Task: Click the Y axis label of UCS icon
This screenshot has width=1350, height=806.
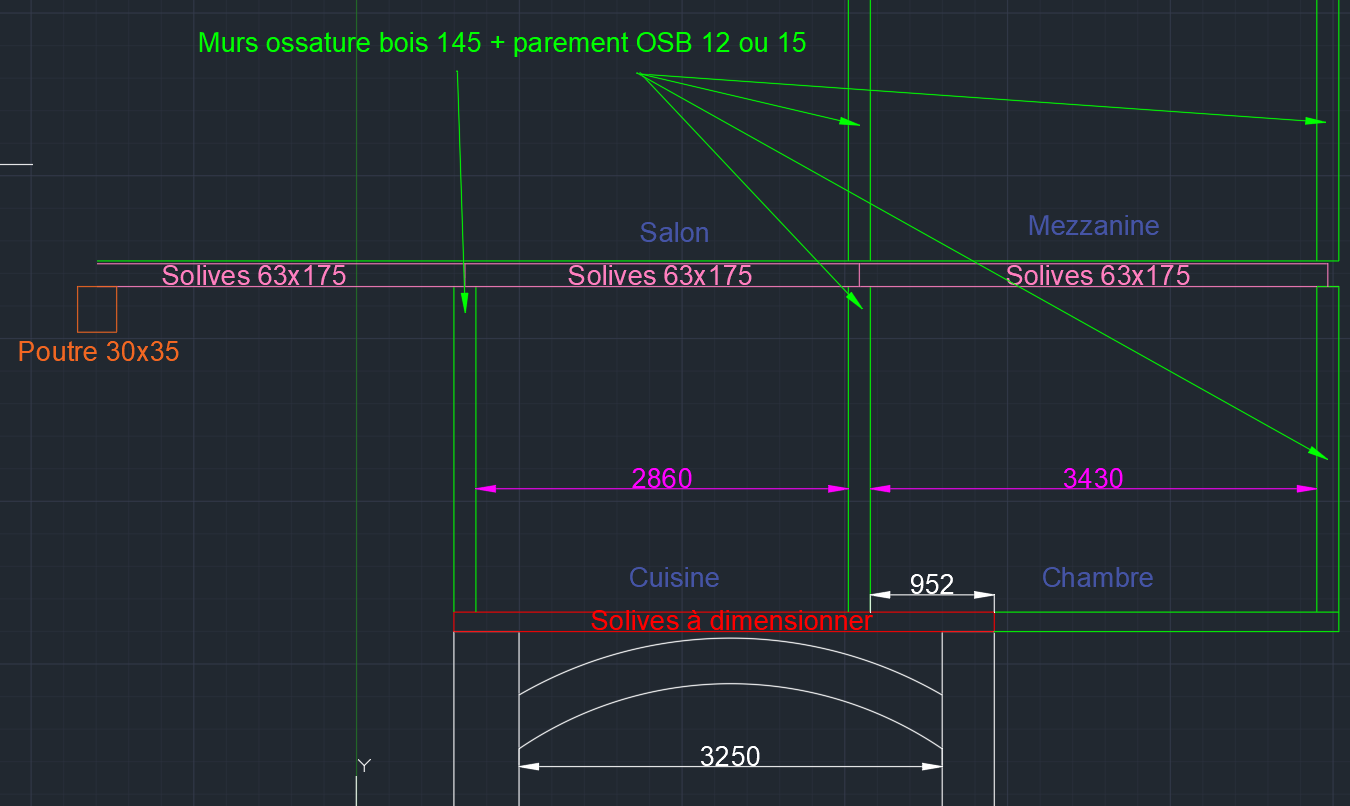Action: pyautogui.click(x=364, y=766)
